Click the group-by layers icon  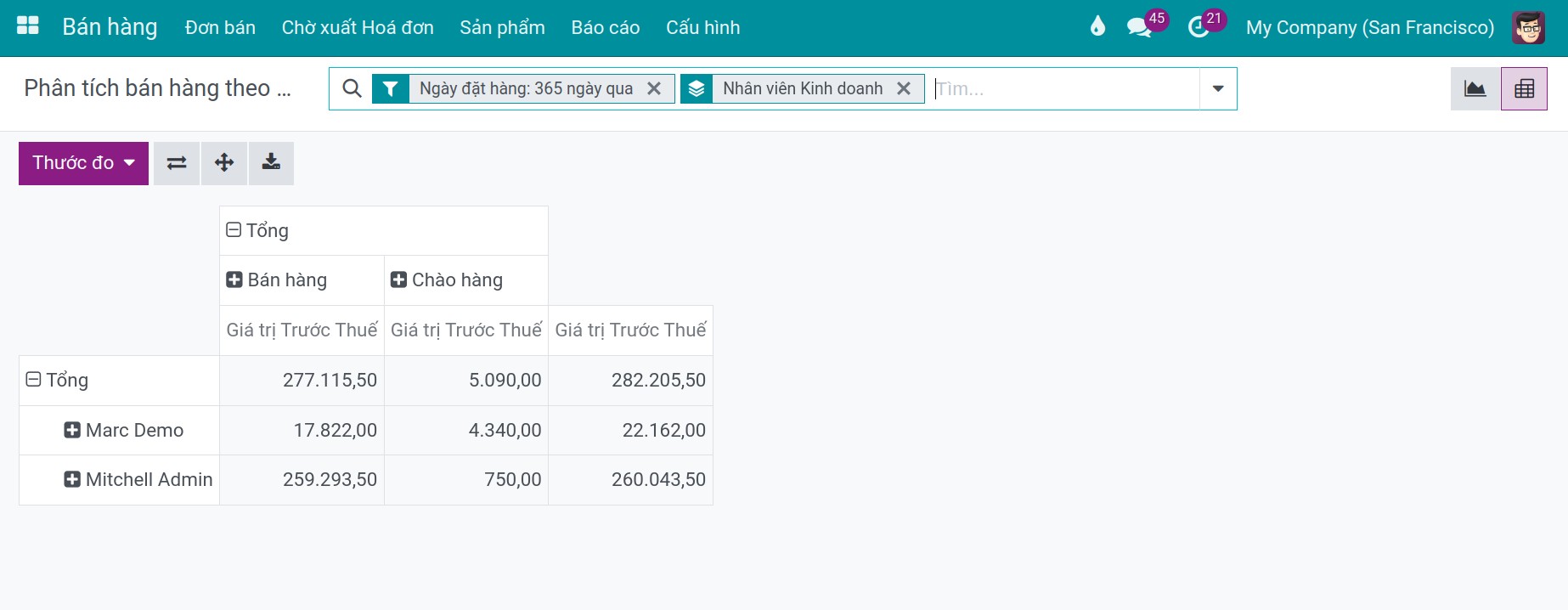click(697, 88)
